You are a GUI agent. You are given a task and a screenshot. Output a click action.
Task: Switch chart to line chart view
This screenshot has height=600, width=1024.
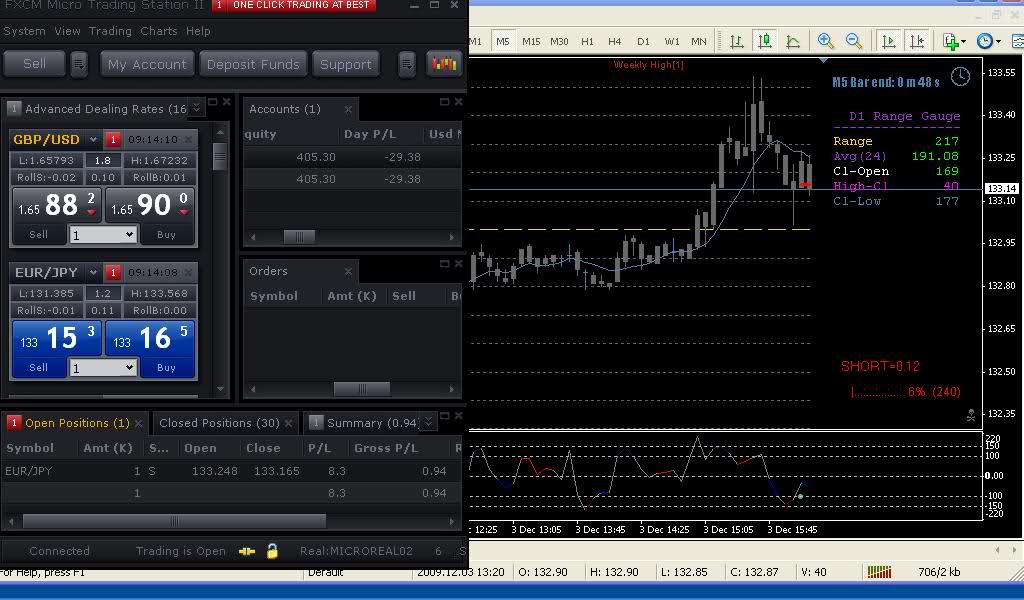pos(793,41)
